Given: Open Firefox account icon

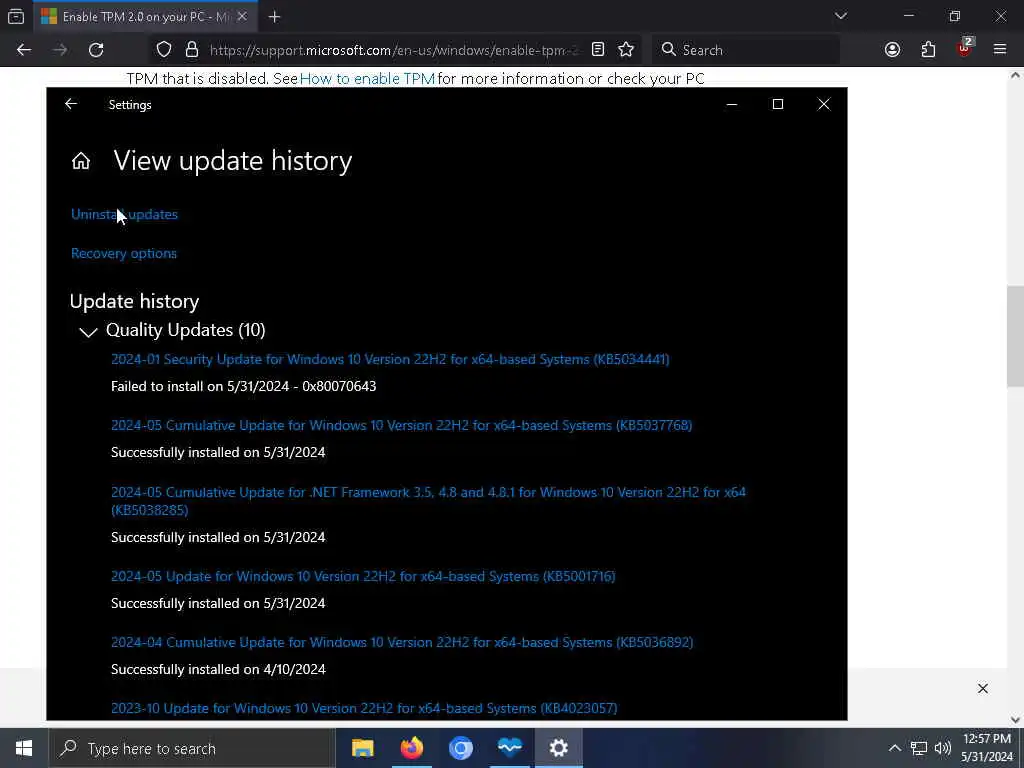Looking at the screenshot, I should click(892, 50).
